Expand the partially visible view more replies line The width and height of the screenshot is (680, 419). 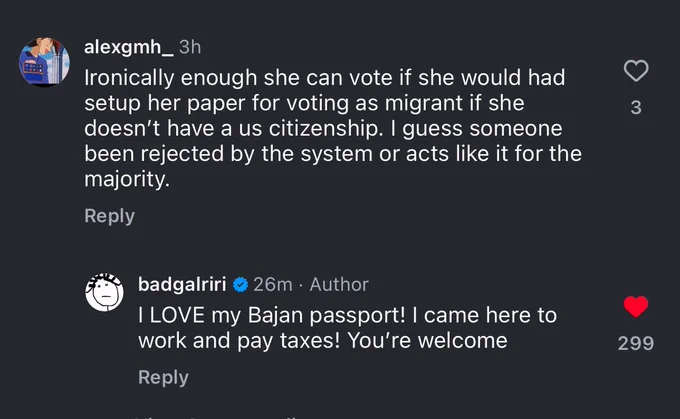(x=217, y=416)
